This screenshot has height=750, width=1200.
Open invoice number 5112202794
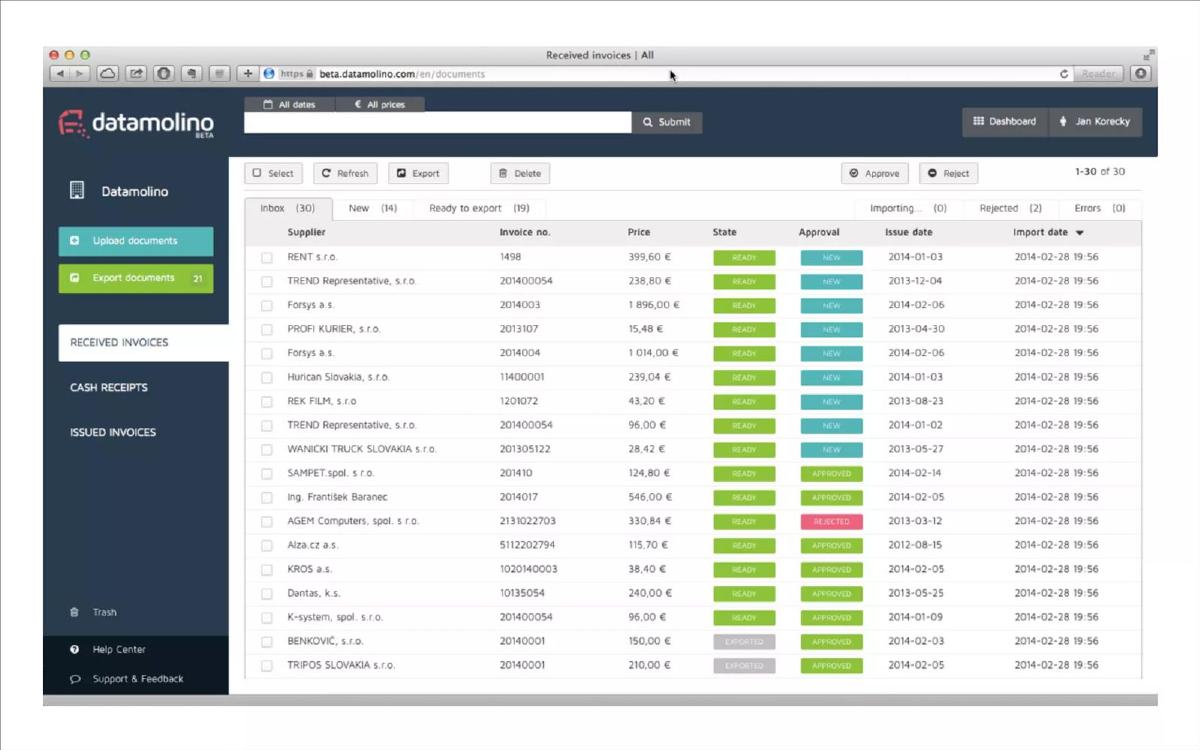[527, 545]
